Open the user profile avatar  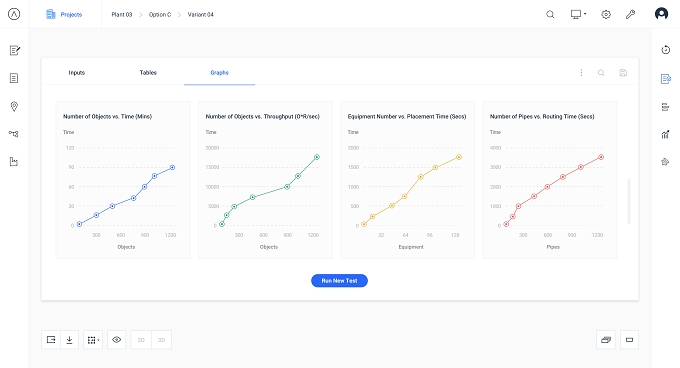[661, 14]
